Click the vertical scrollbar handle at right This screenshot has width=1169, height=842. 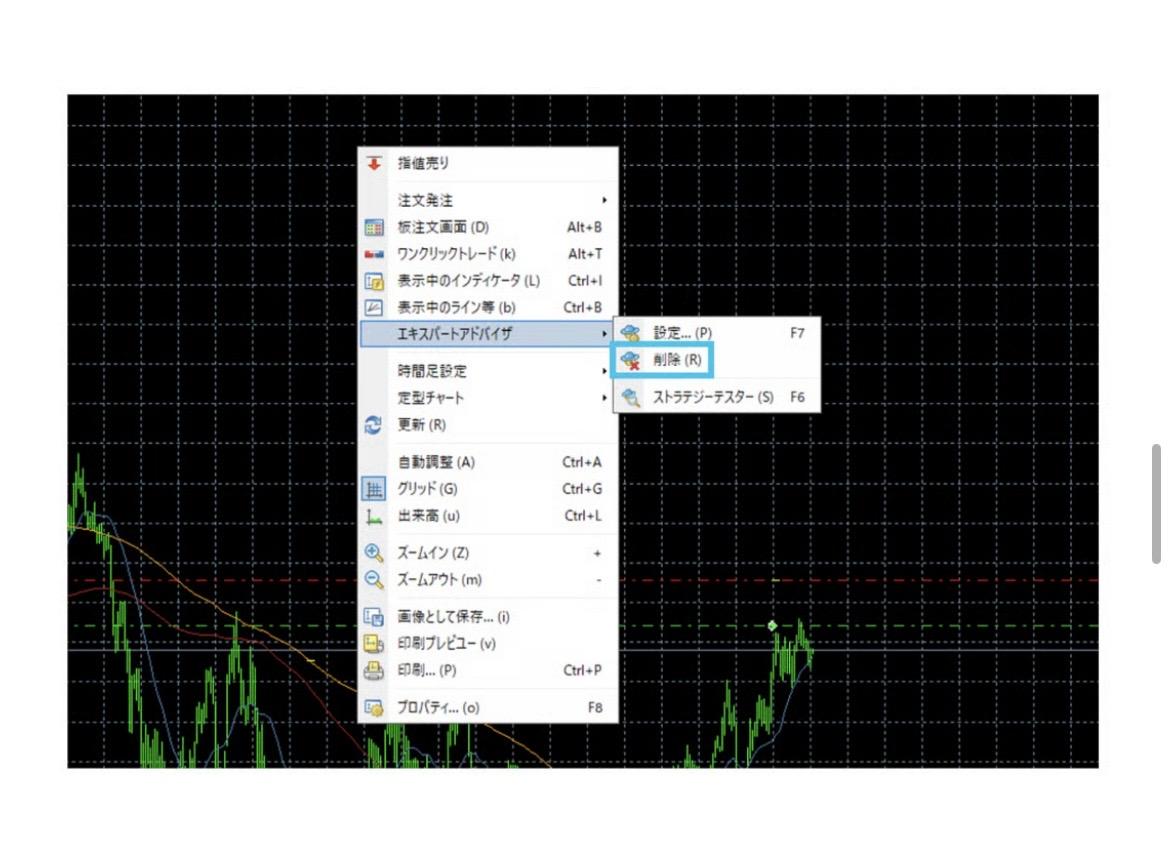coord(1156,504)
